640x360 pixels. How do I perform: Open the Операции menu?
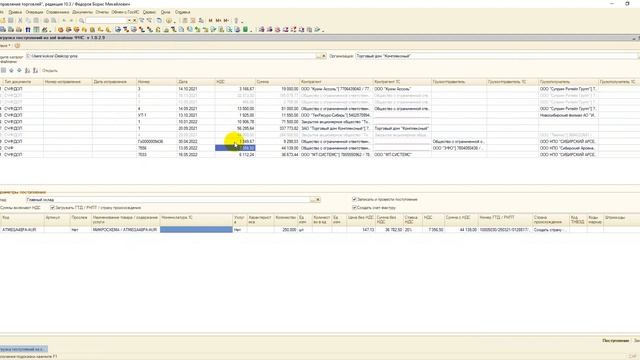[x=34, y=12]
